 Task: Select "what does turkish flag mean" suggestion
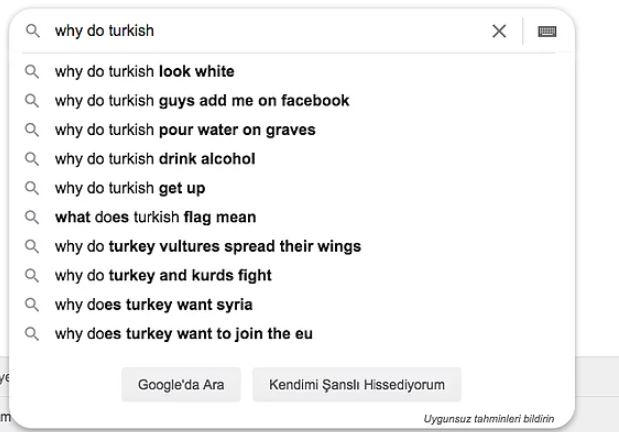click(x=155, y=217)
